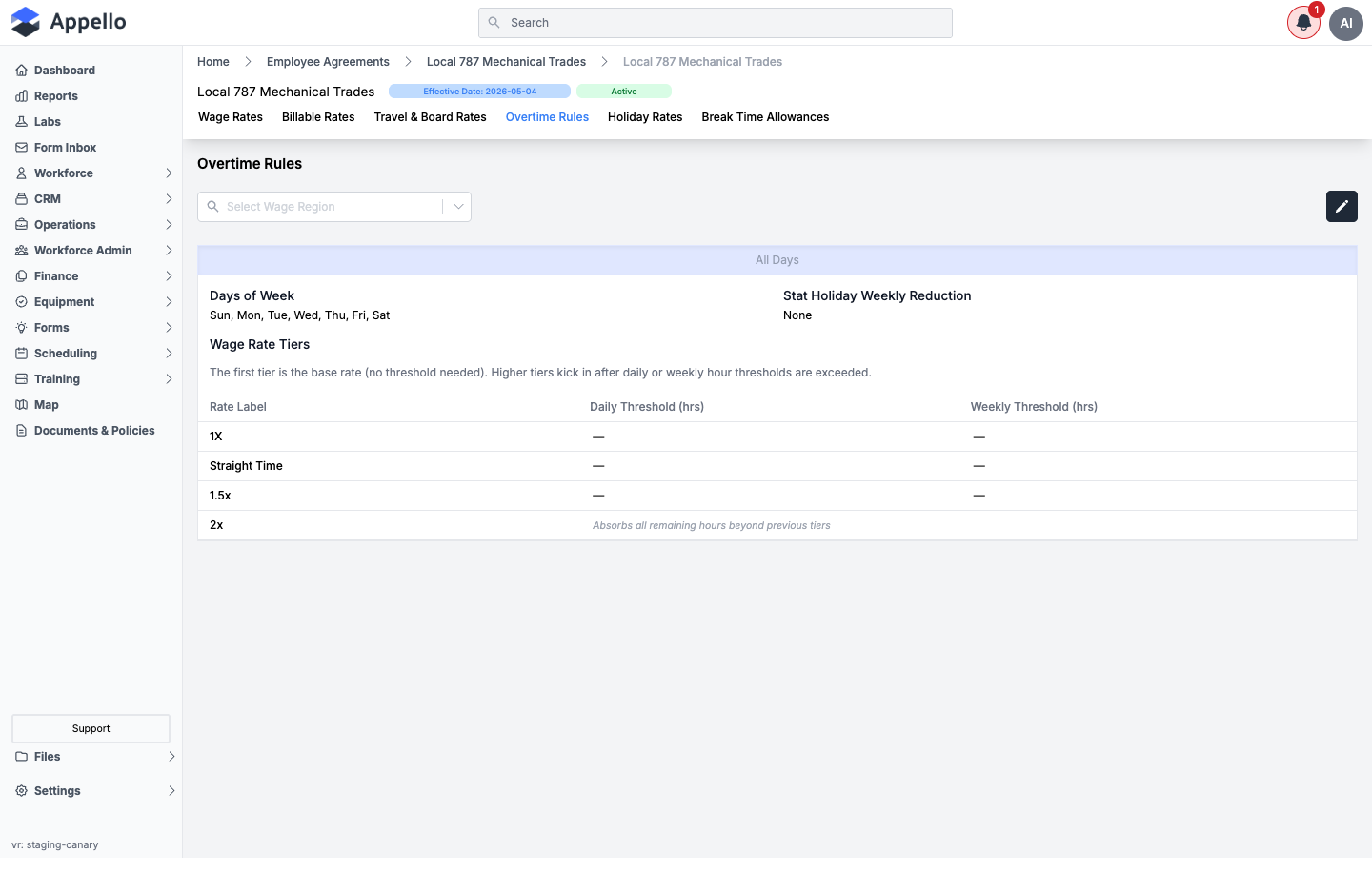Expand the Files section chevron
The image size is (1372, 875).
[171, 757]
